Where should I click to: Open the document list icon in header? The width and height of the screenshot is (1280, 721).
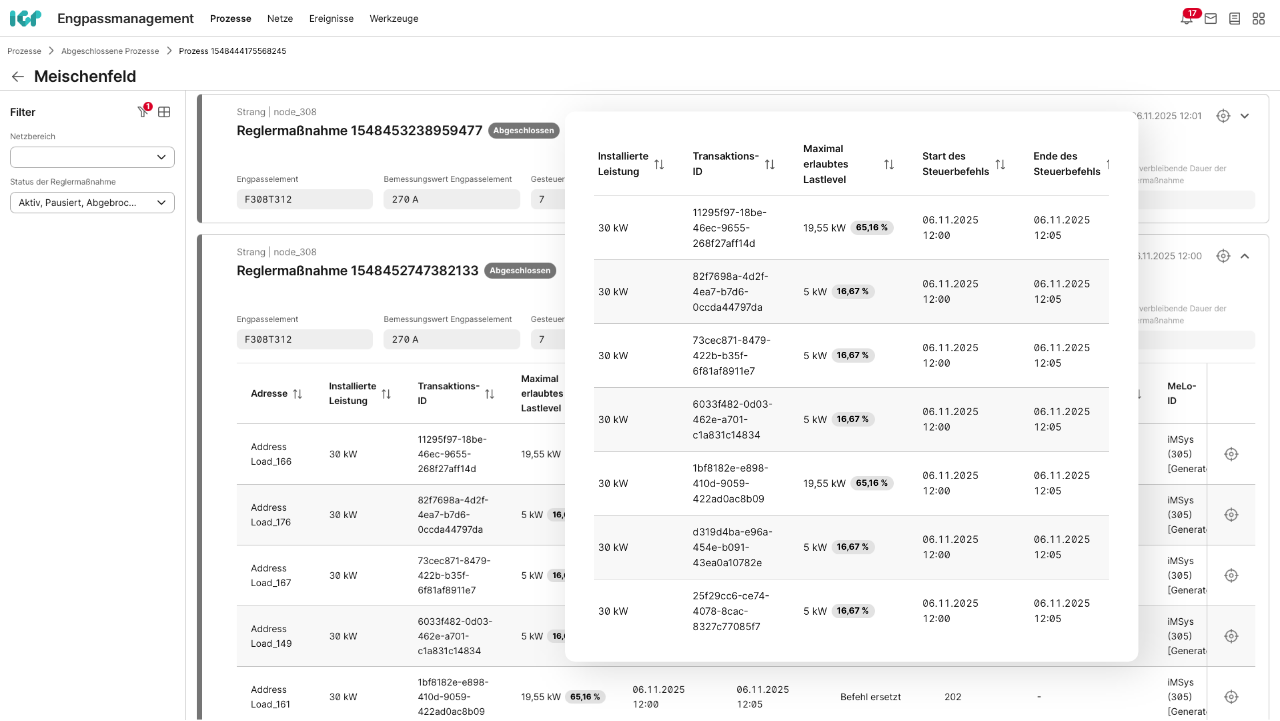(x=1235, y=19)
